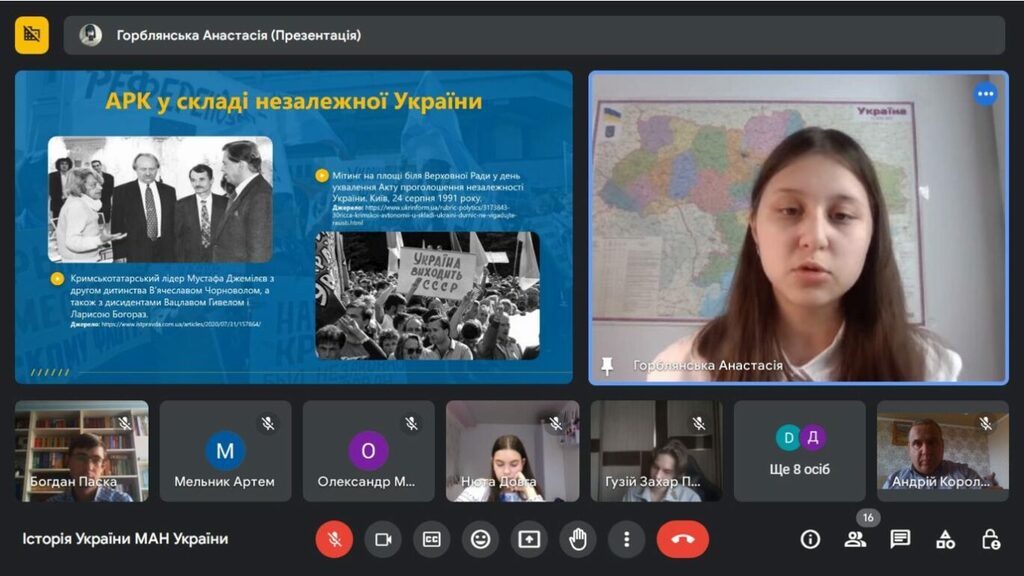The image size is (1024, 576).
Task: Select Богдан Паска's video thumbnail
Action: [82, 451]
